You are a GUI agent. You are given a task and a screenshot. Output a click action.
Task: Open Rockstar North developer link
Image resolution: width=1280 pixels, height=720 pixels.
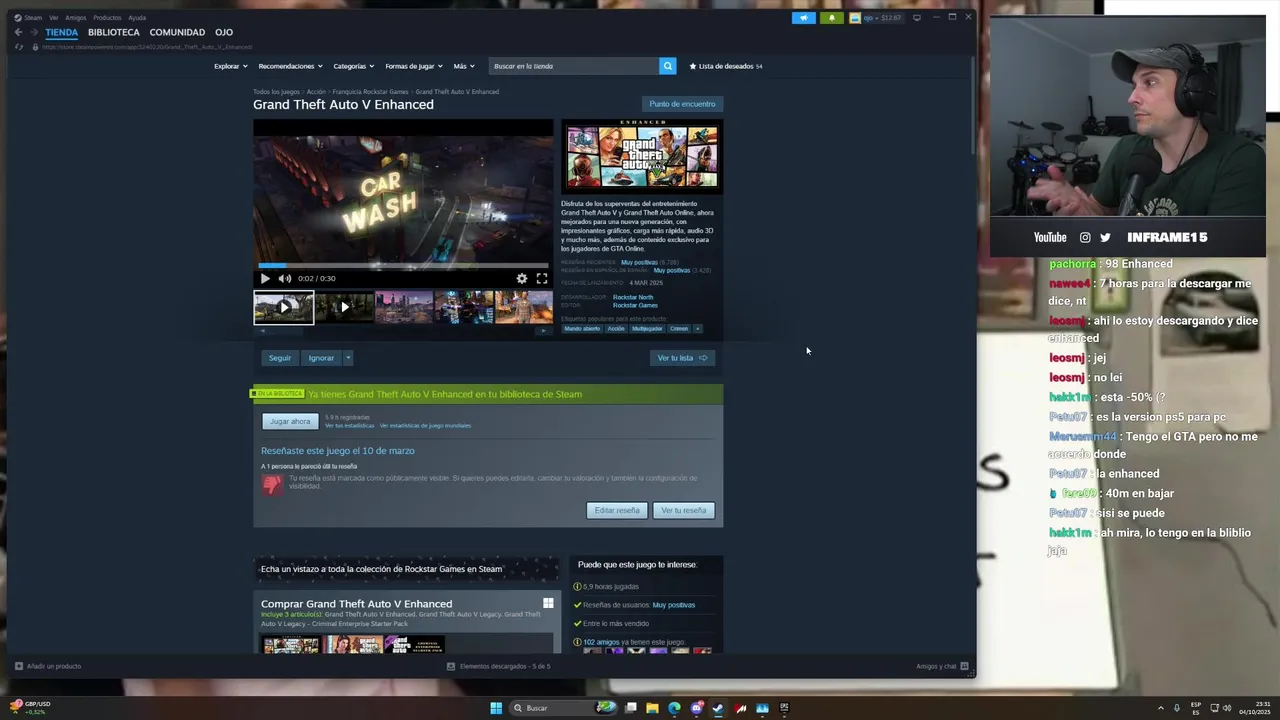coord(633,297)
